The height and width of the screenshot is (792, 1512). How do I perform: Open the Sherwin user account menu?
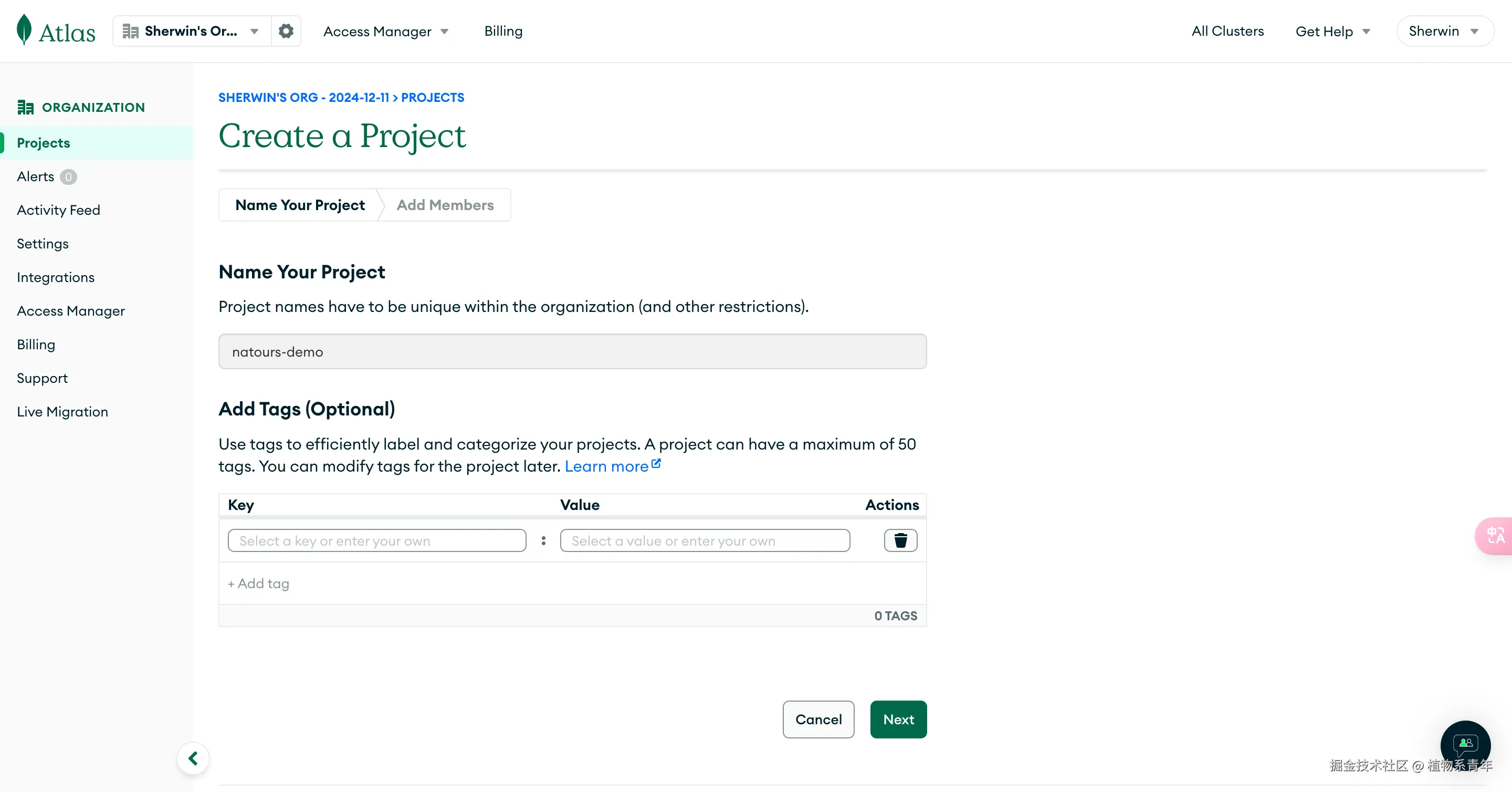(x=1443, y=31)
